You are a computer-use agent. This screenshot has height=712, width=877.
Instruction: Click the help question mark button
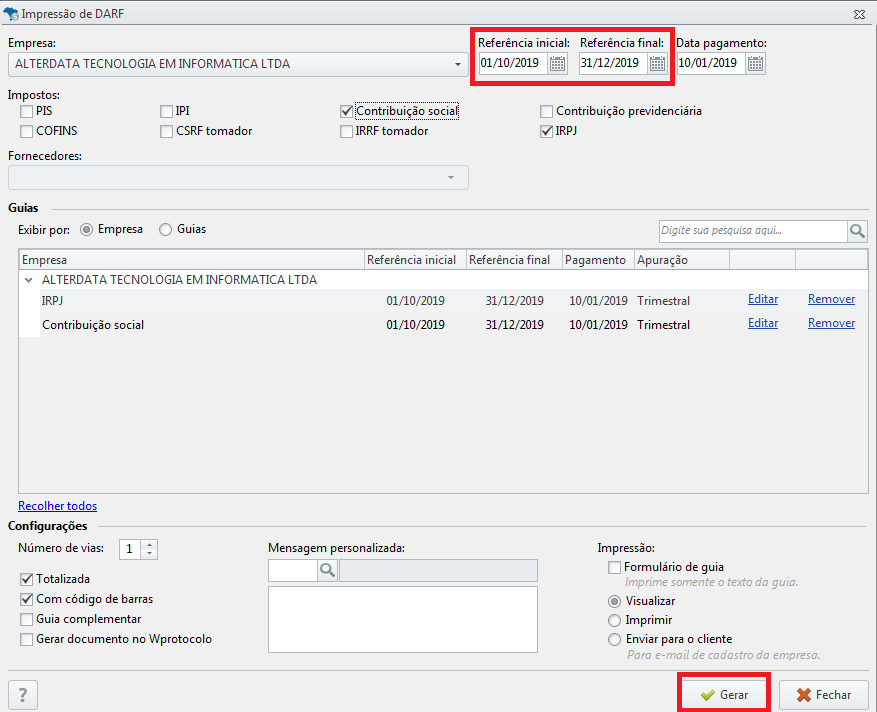click(23, 695)
